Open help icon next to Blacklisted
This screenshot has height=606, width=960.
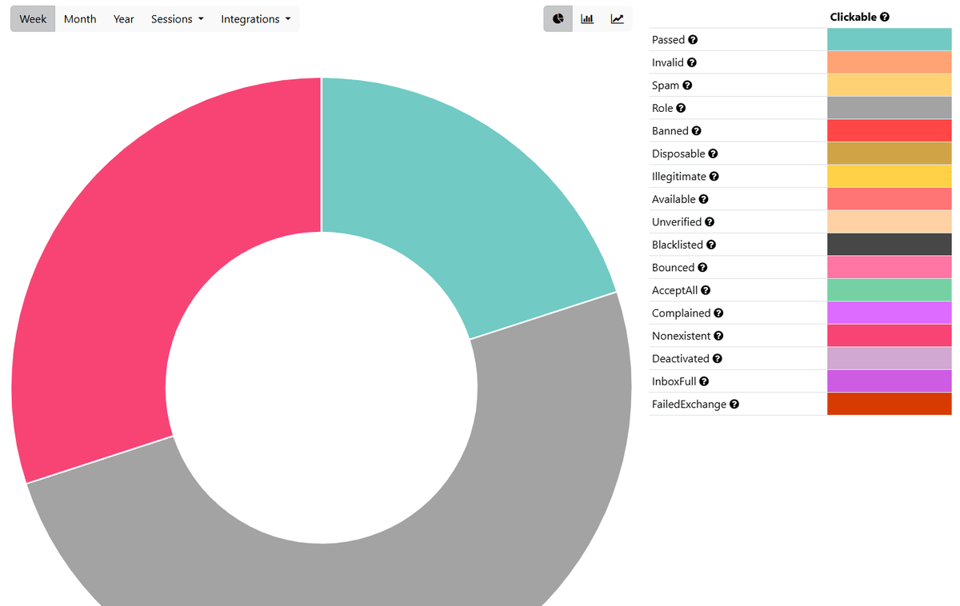711,244
